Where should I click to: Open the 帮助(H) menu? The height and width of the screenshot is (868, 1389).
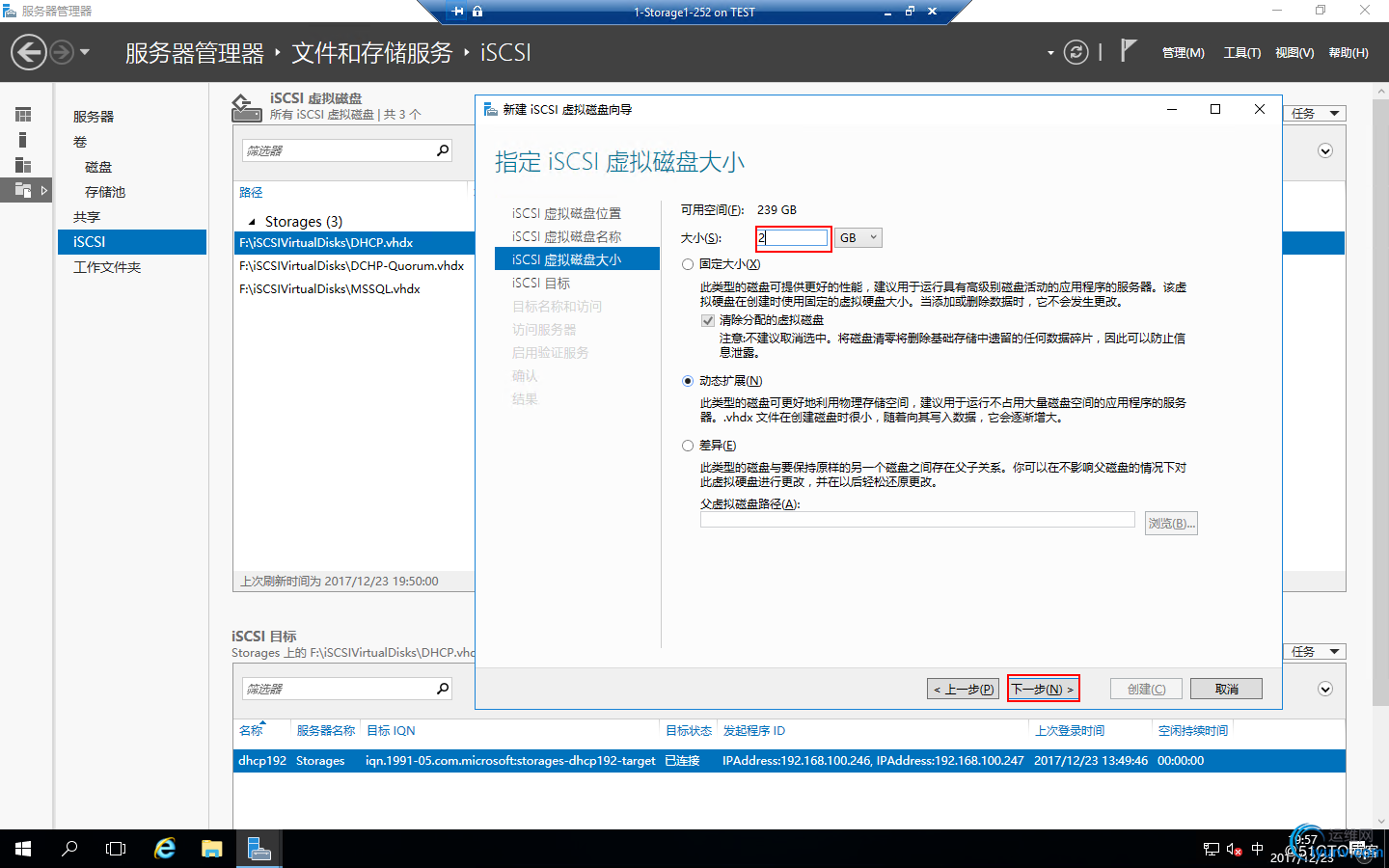[x=1348, y=53]
